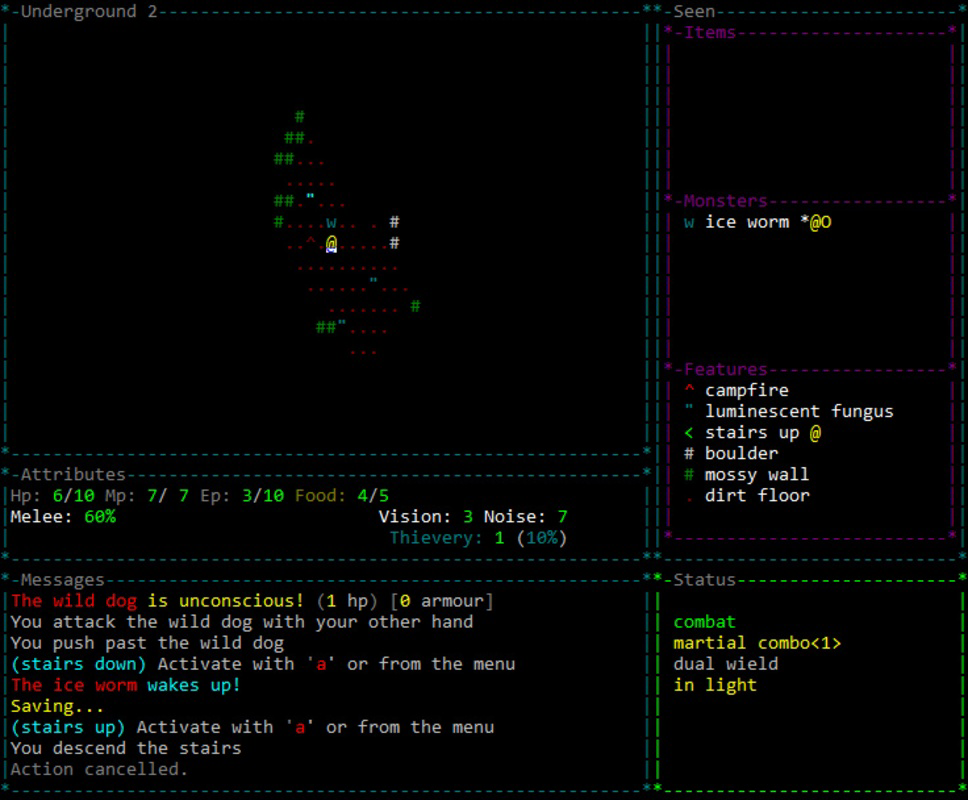The height and width of the screenshot is (800, 968).
Task: Click the 'w' glyph in the Monsters list
Action: (x=689, y=223)
